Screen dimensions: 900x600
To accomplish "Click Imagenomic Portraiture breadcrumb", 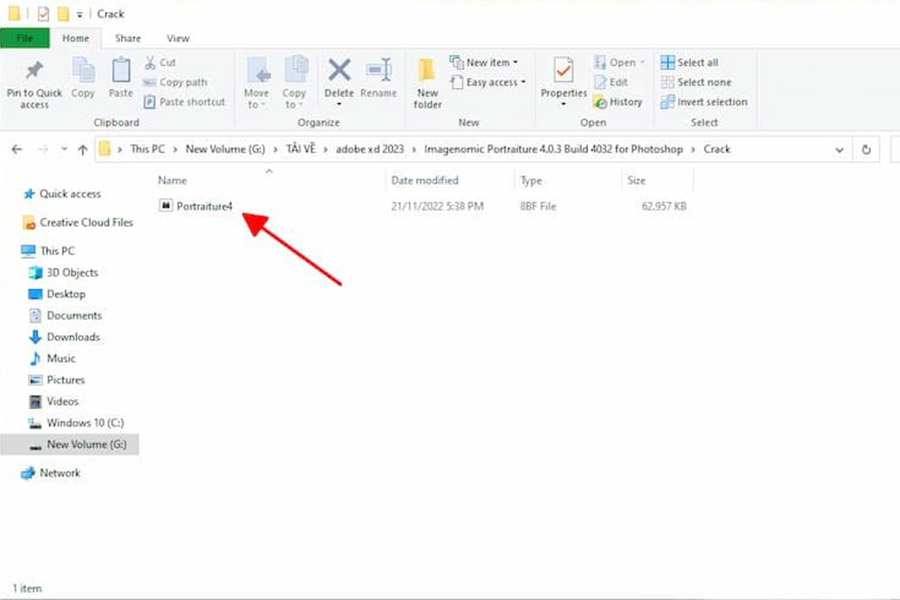I will [553, 149].
